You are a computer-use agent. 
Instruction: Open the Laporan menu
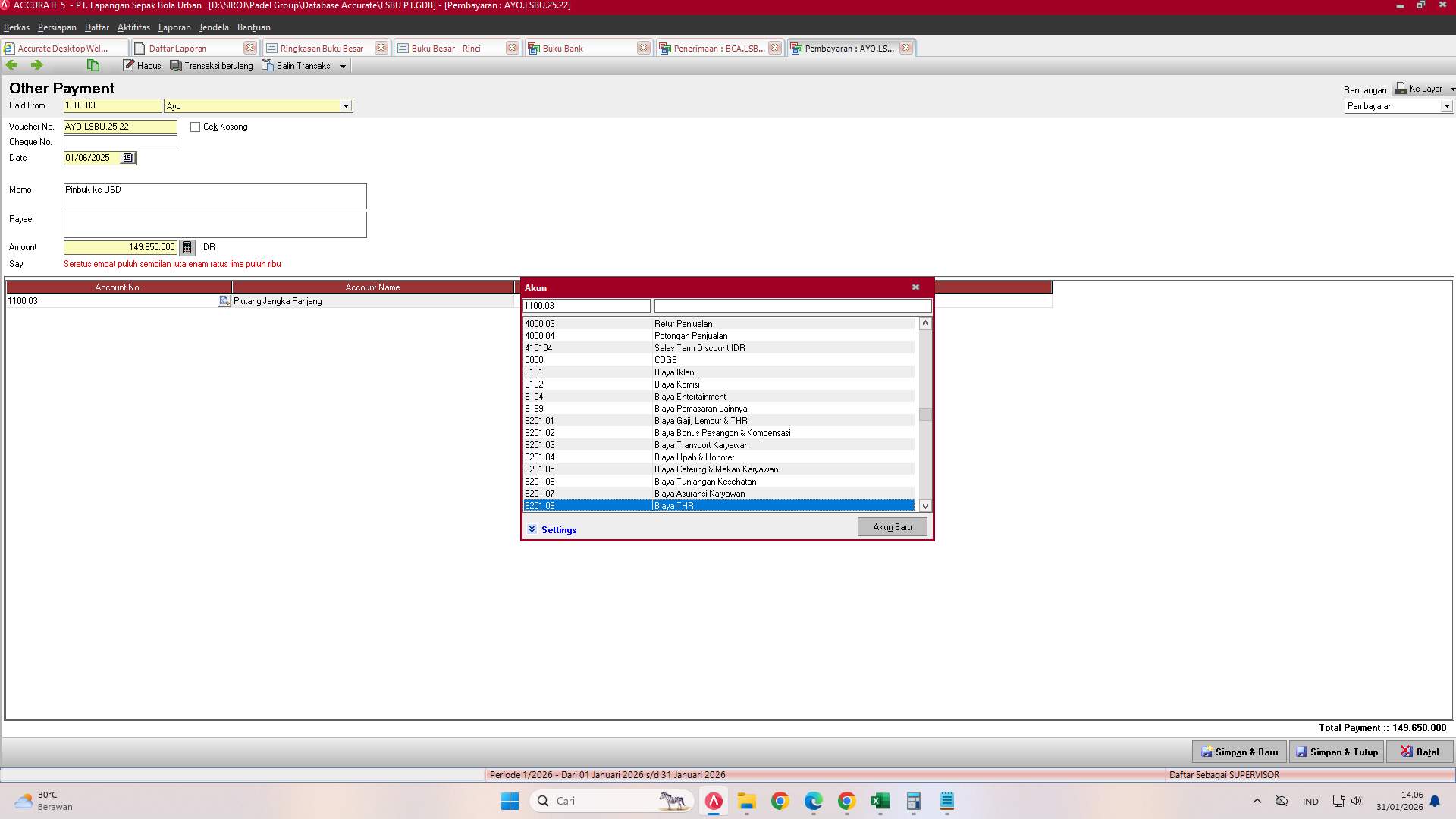click(174, 27)
